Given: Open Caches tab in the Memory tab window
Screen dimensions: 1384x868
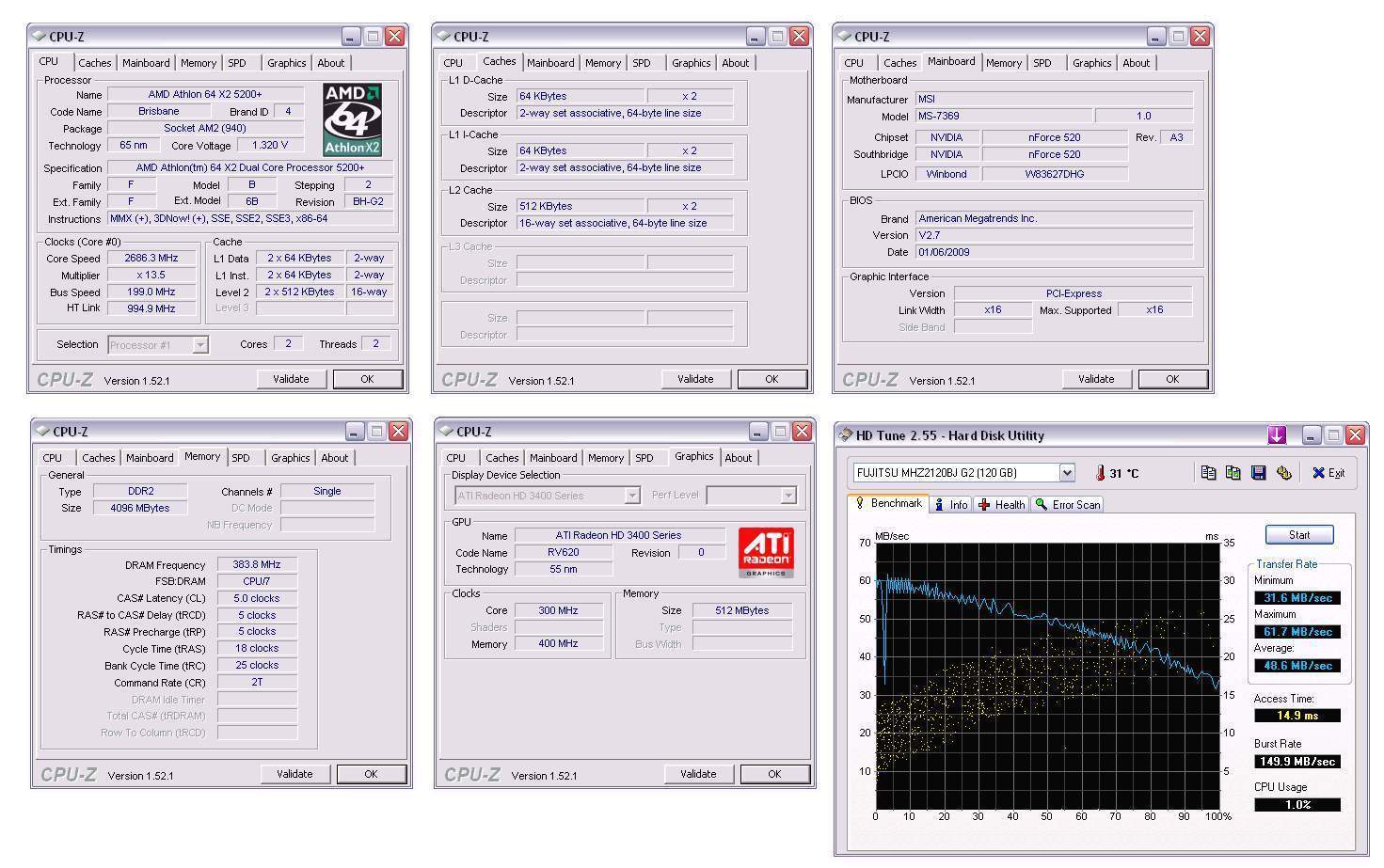Looking at the screenshot, I should 99,458.
